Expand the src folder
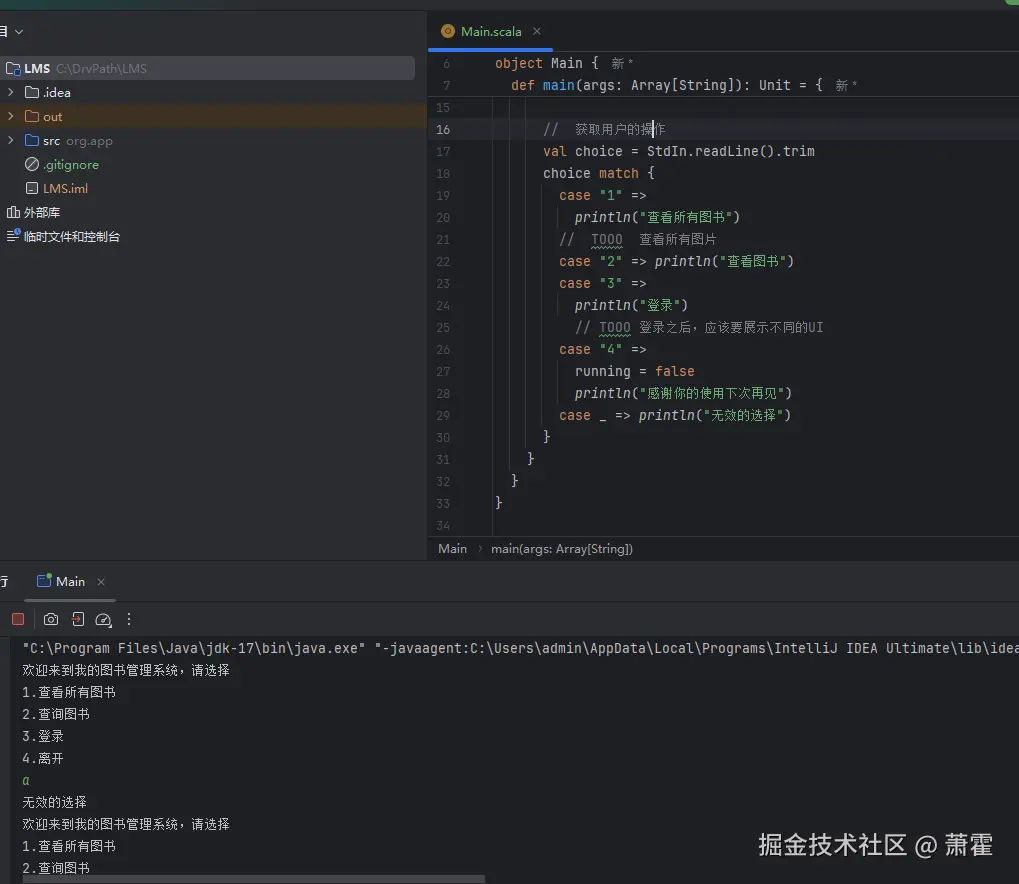The image size is (1019, 884). tap(10, 140)
